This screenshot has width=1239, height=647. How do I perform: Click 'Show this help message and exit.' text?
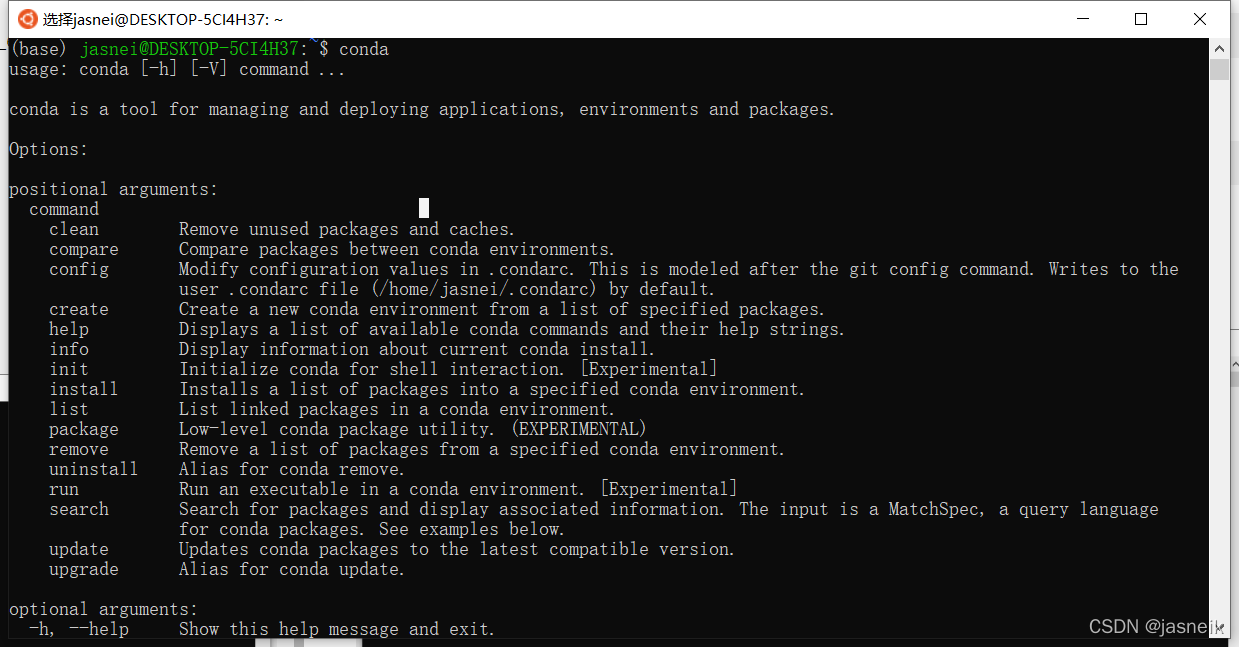coord(337,629)
